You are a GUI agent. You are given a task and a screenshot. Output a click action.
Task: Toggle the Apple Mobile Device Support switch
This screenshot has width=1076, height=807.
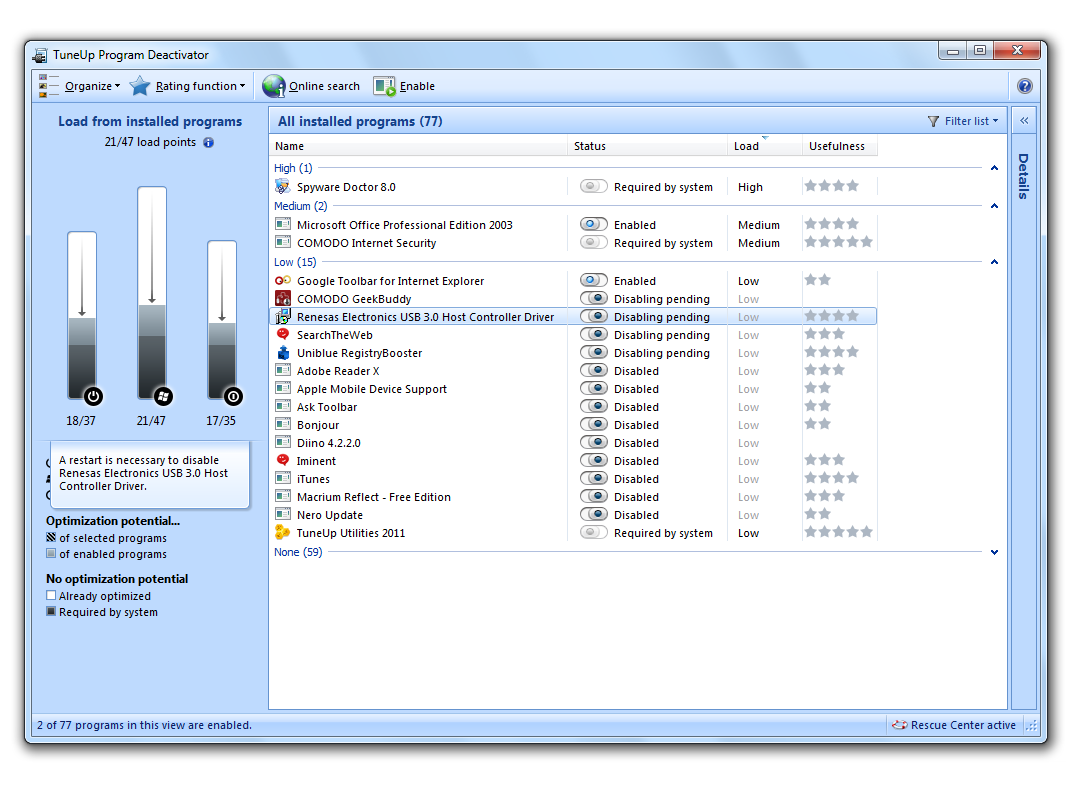point(594,388)
